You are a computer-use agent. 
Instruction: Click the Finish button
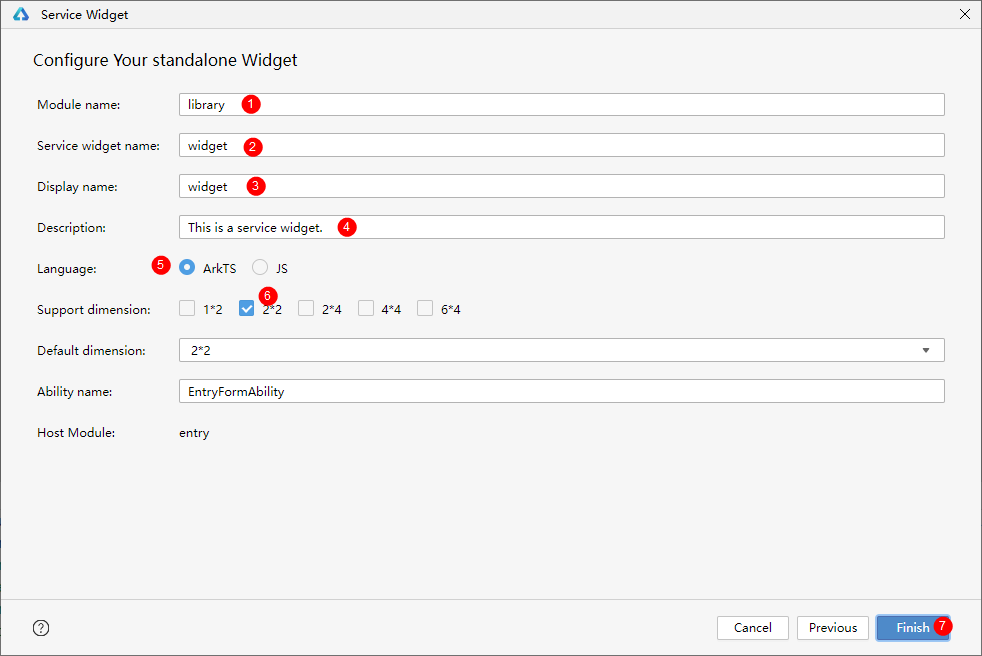tap(912, 628)
